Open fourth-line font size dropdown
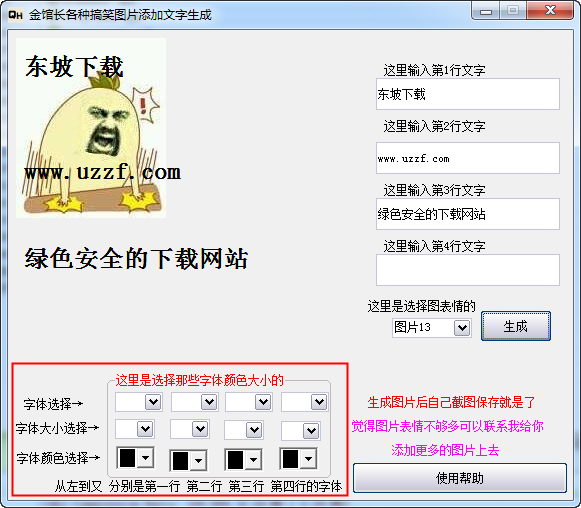 click(x=311, y=431)
